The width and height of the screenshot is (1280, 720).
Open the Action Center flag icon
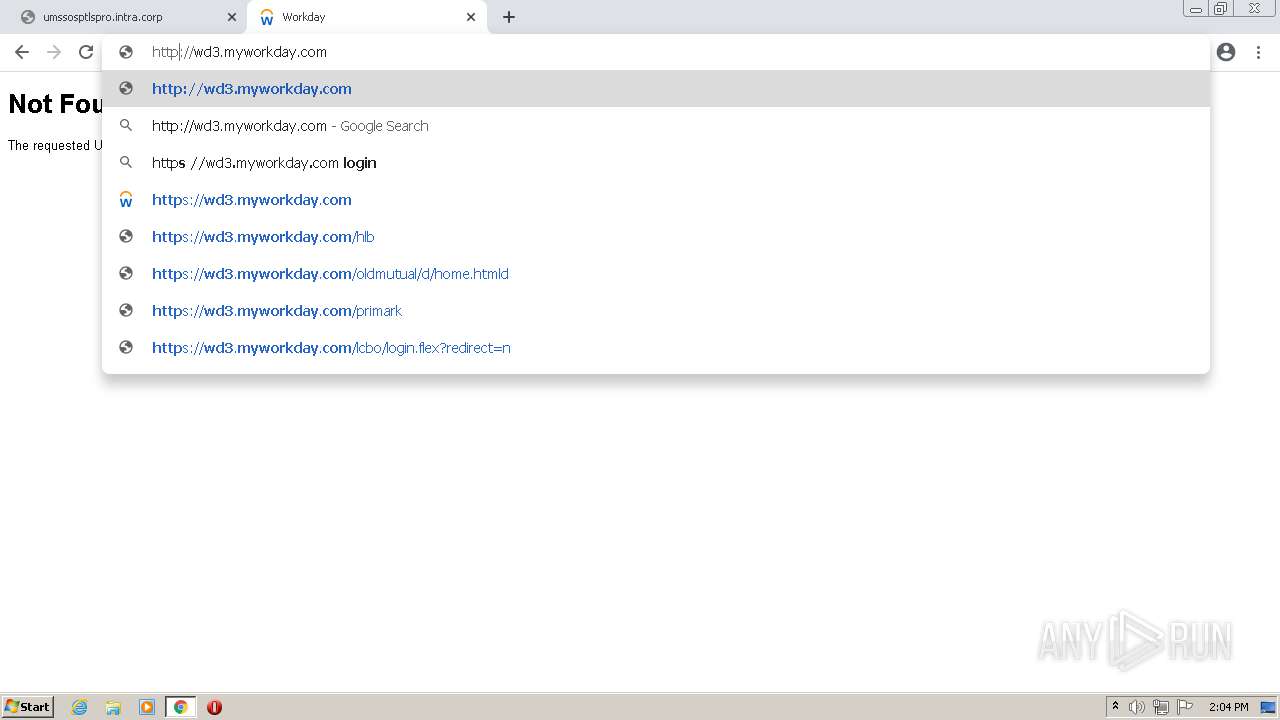1185,707
